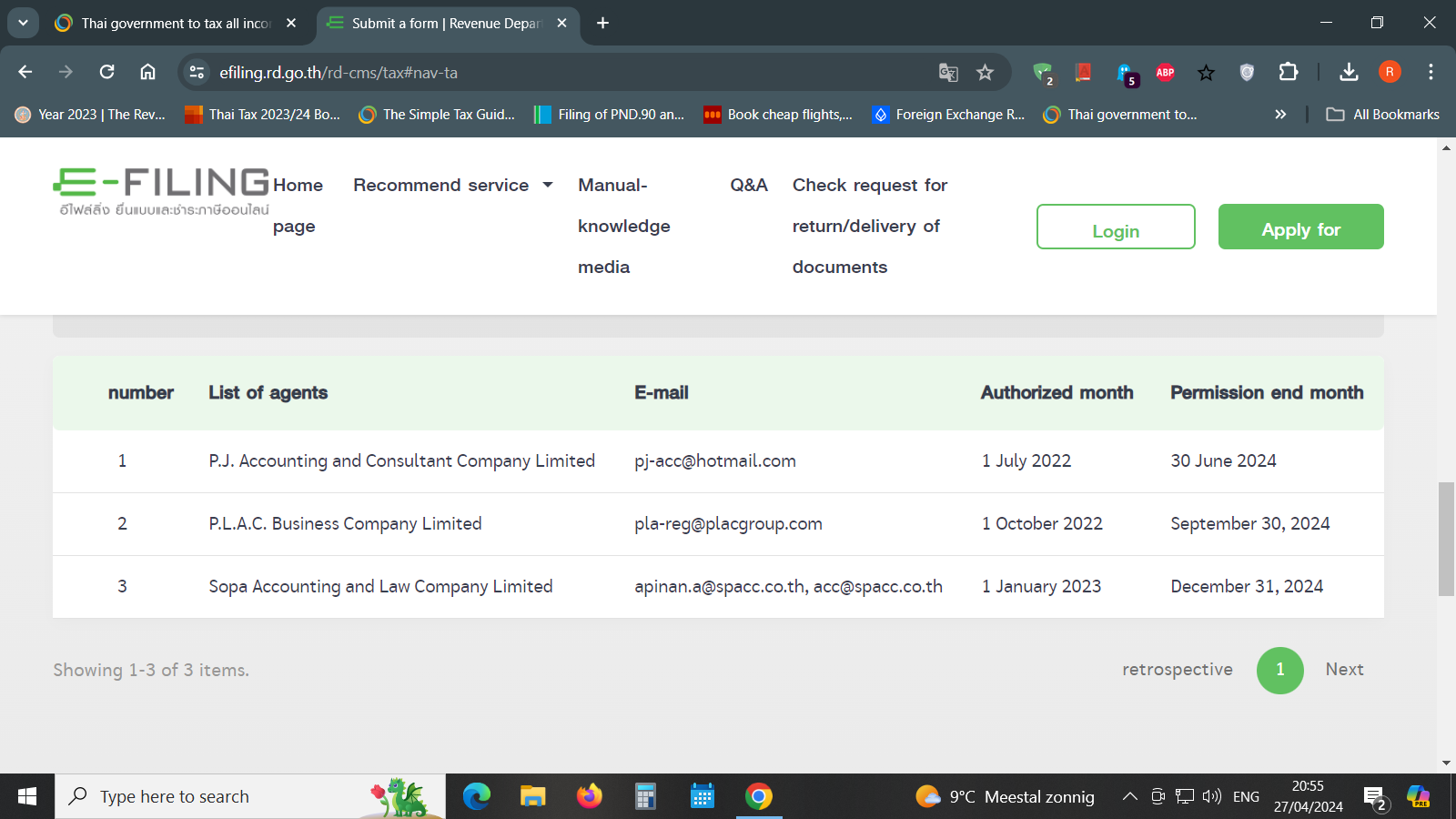Show more bookmarks chevron
Screen dimensions: 1456x819
tap(1280, 114)
